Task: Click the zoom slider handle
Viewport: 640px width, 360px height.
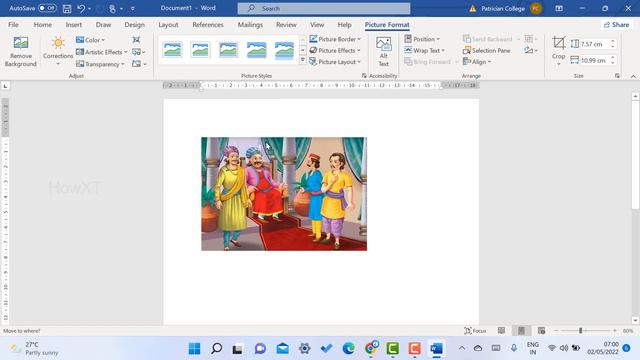Action: click(x=580, y=331)
